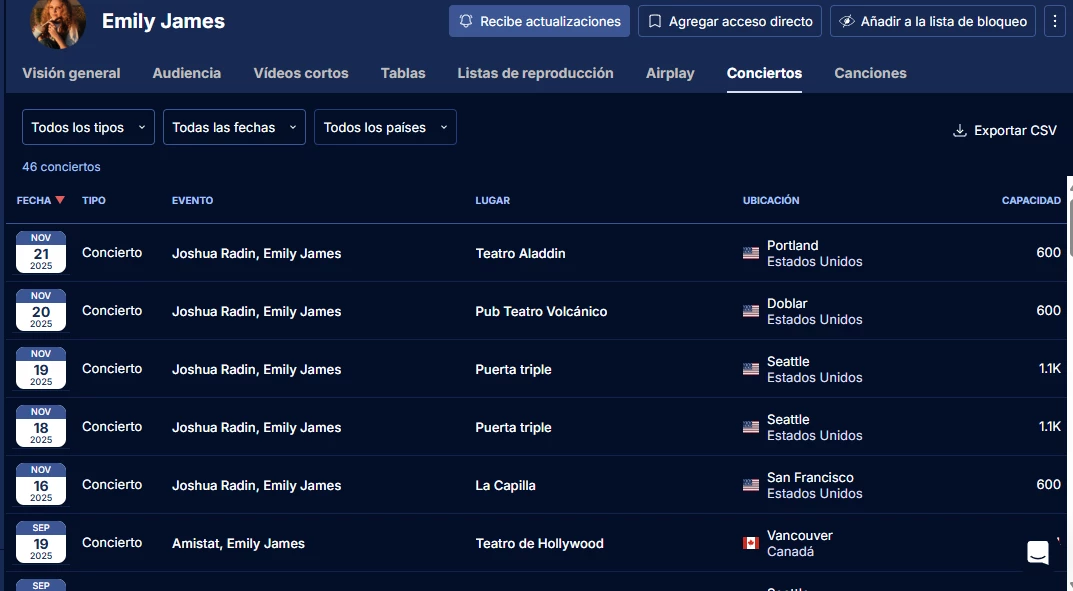Viewport: 1073px width, 591px height.
Task: Click the Recibe actualizaciones button
Action: pyautogui.click(x=539, y=21)
